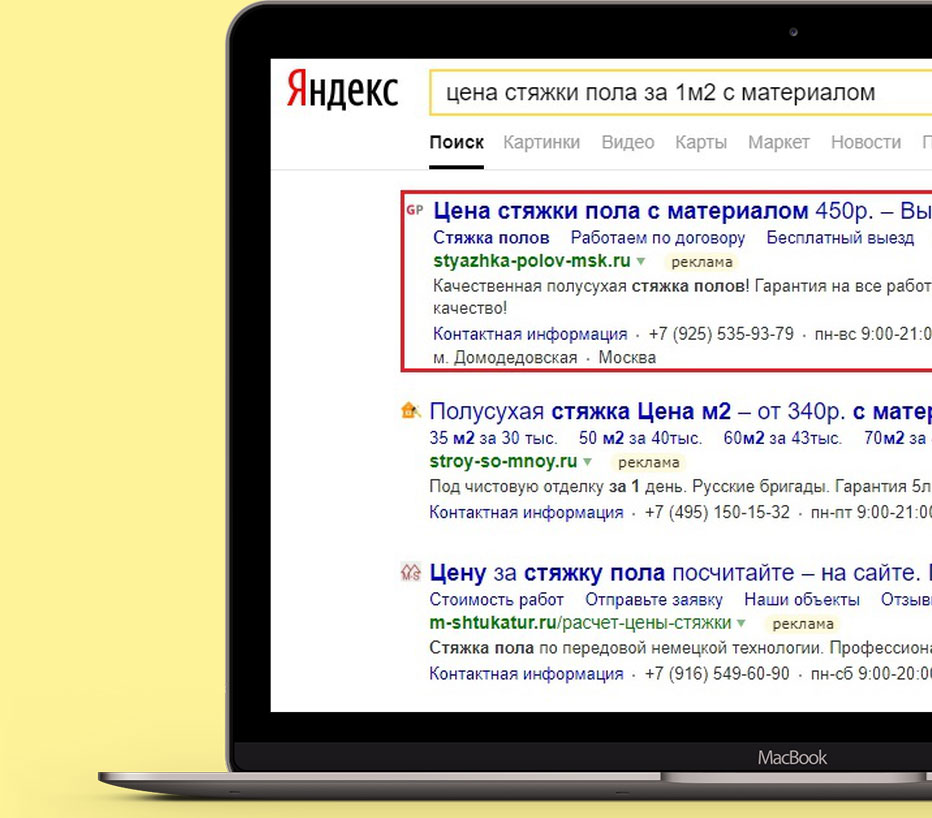The height and width of the screenshot is (818, 932).
Task: Open Контактная информация of the stroy-so-mnoy.ru ad
Action: pyautogui.click(x=527, y=512)
